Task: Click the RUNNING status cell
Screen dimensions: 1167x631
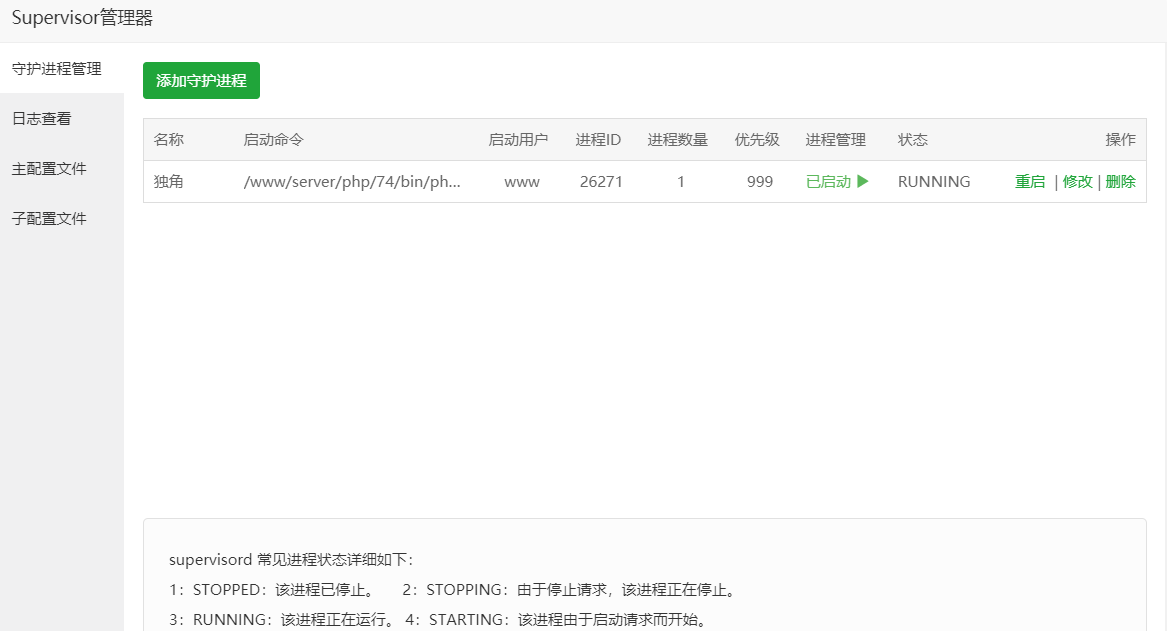Action: [x=934, y=182]
